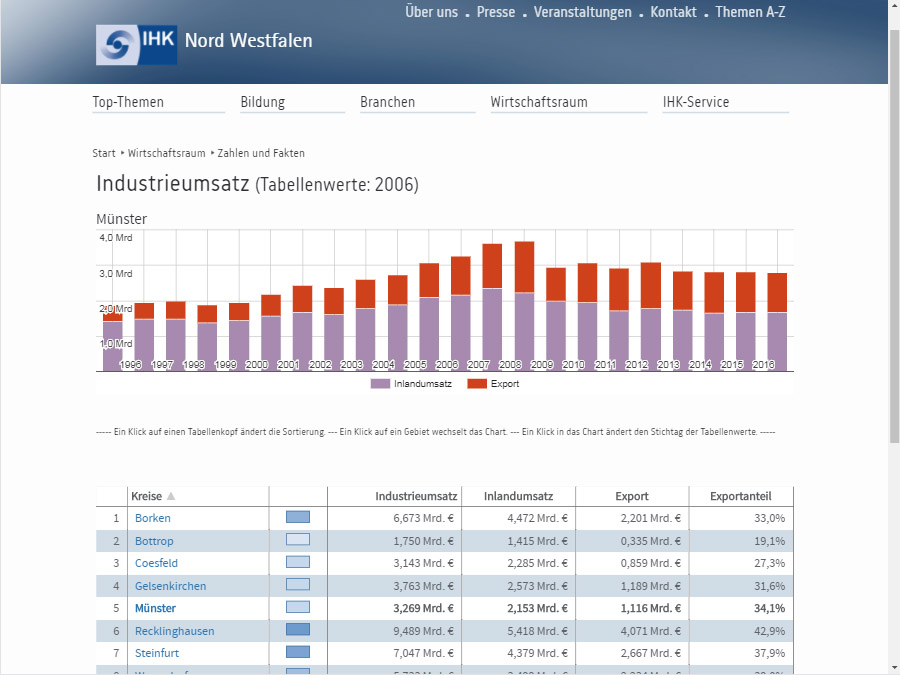Open the IHK-Service menu
Viewport: 900px width, 675px height.
[696, 102]
